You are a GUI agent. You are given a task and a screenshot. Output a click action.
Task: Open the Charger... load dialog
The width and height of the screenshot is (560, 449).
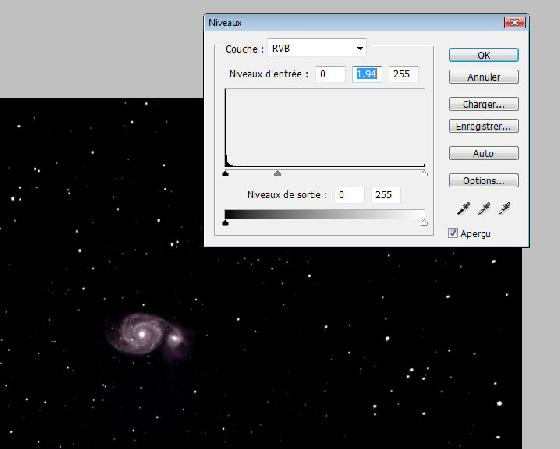pos(484,104)
